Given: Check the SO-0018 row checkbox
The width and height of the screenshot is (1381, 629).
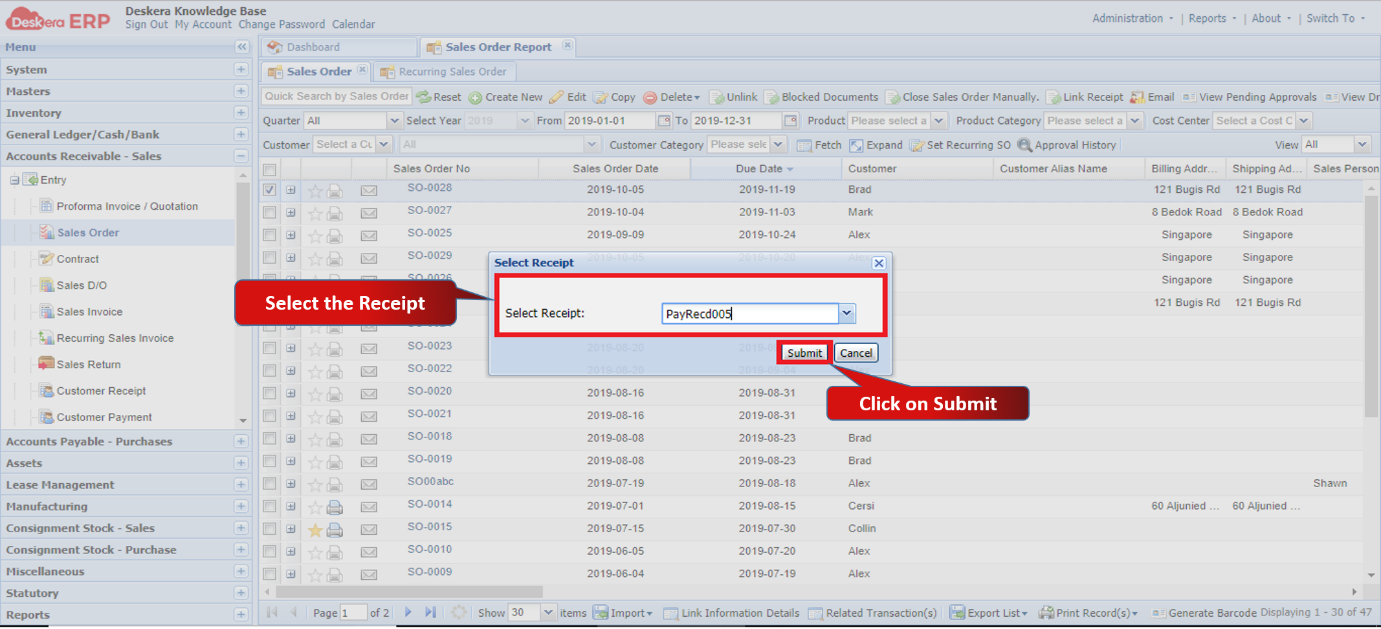Looking at the screenshot, I should click(270, 438).
